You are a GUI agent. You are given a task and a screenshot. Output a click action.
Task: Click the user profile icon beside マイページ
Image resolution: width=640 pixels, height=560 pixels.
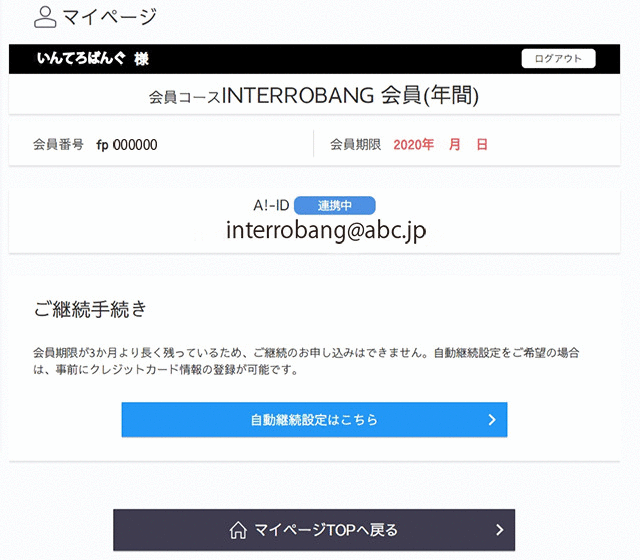click(45, 17)
